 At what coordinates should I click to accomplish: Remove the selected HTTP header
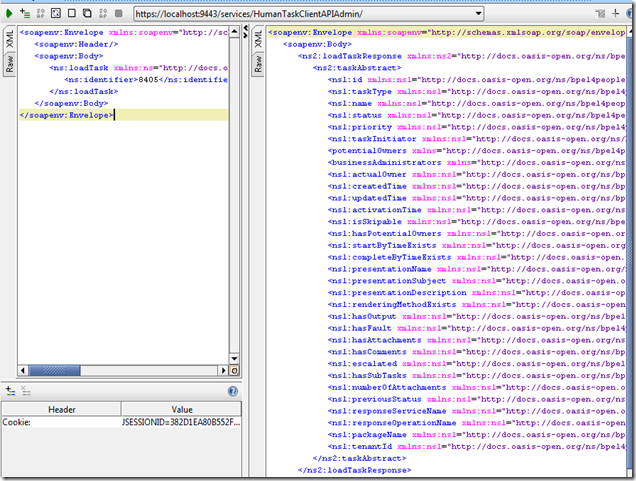tap(26, 391)
